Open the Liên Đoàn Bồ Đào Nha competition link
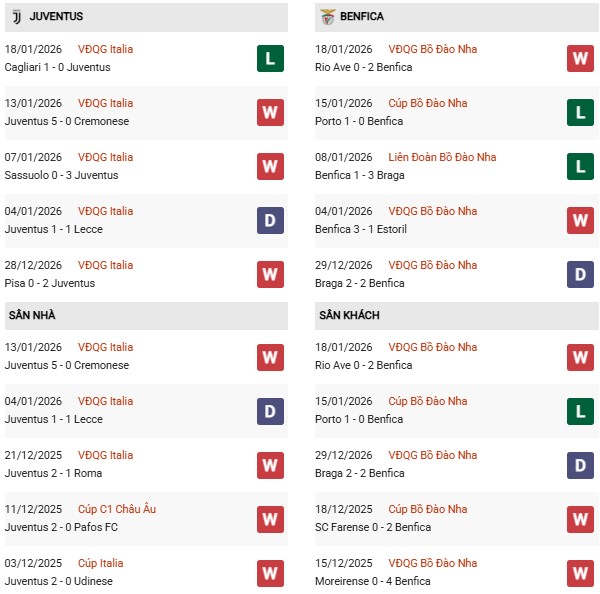This screenshot has width=600, height=594. point(442,157)
